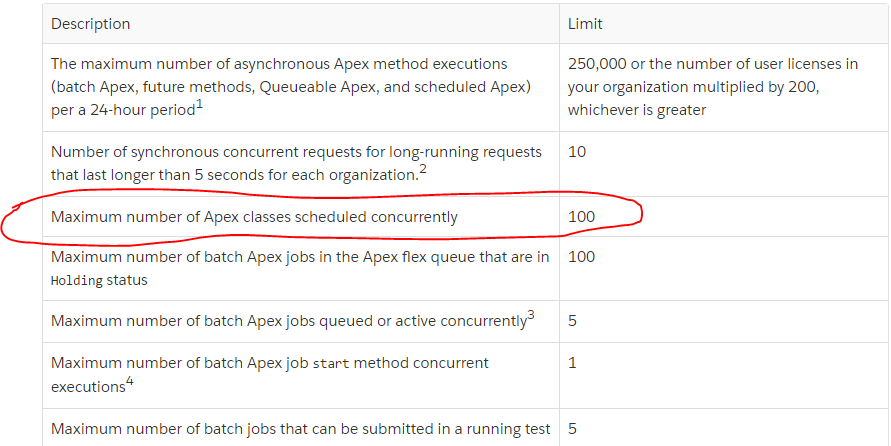Screen dimensions: 891x446
Task: Select the asynchronous Apex method executions description
Action: coord(279,86)
